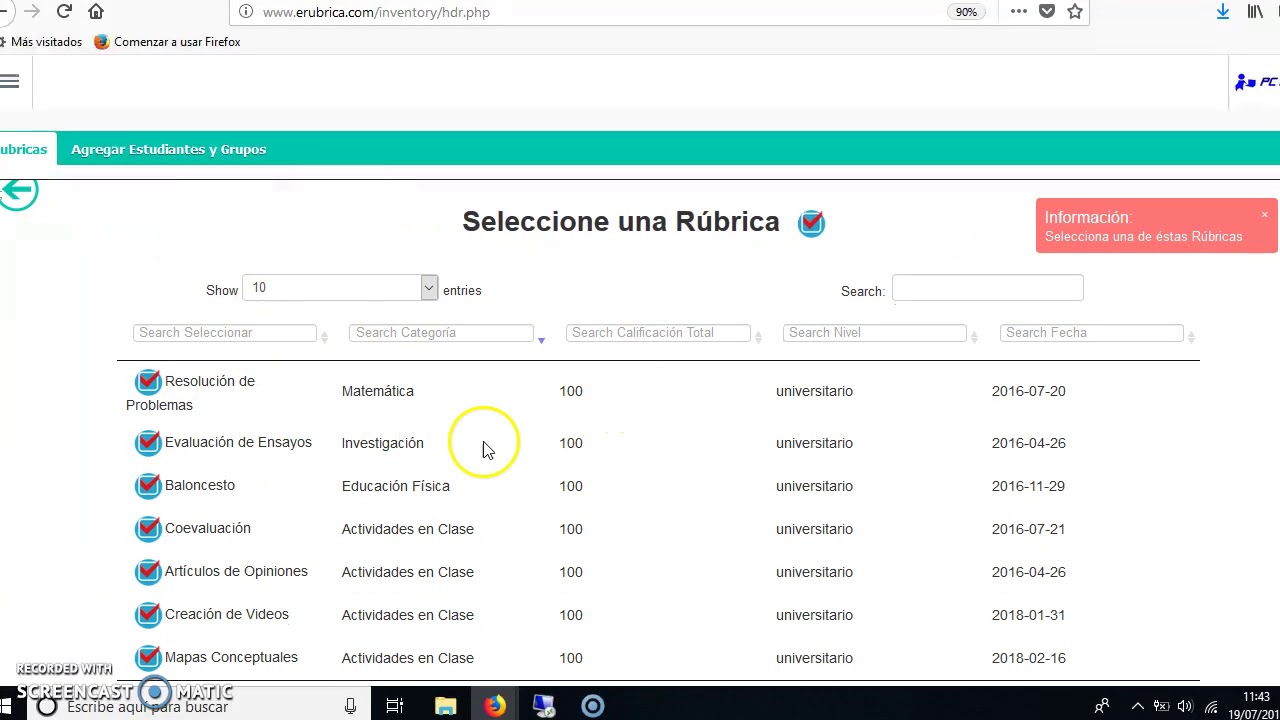Viewport: 1280px width, 720px height.
Task: Click the 90% zoom level indicator
Action: 965,12
